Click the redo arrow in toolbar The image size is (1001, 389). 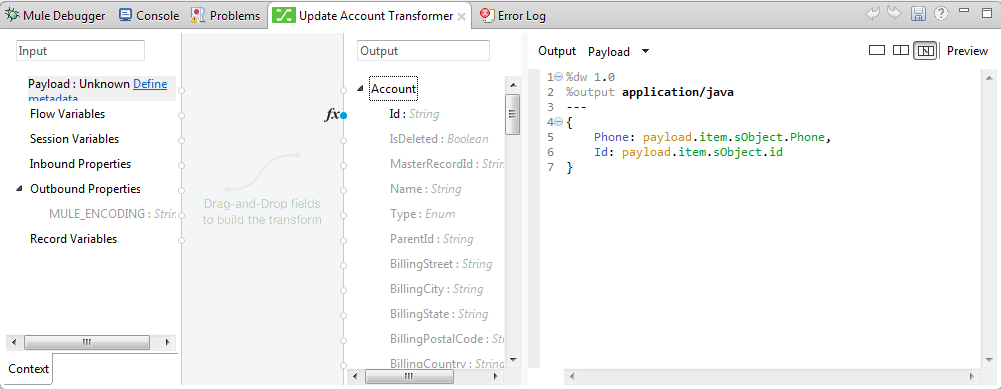click(x=894, y=14)
